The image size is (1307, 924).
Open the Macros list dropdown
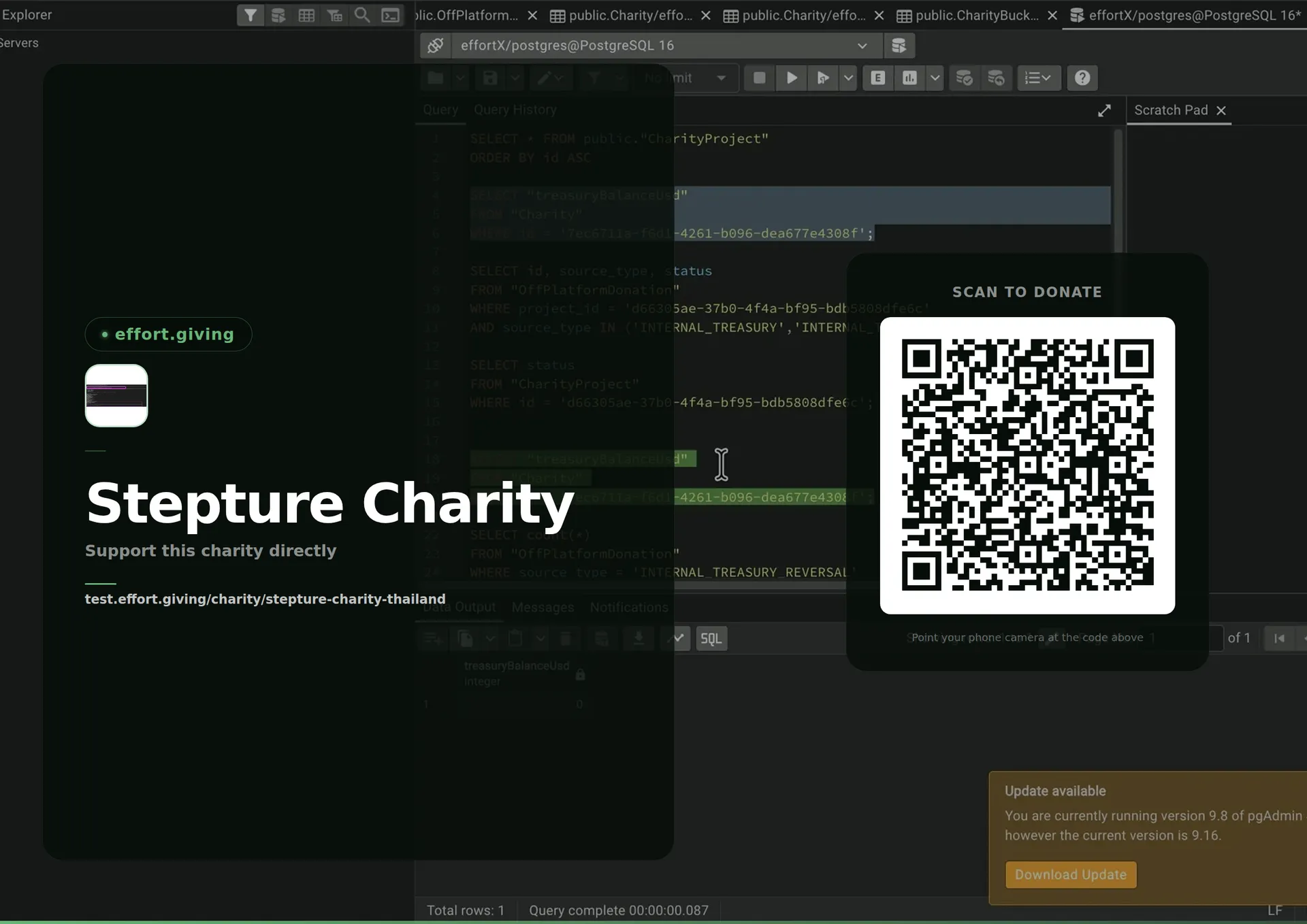pos(1038,78)
